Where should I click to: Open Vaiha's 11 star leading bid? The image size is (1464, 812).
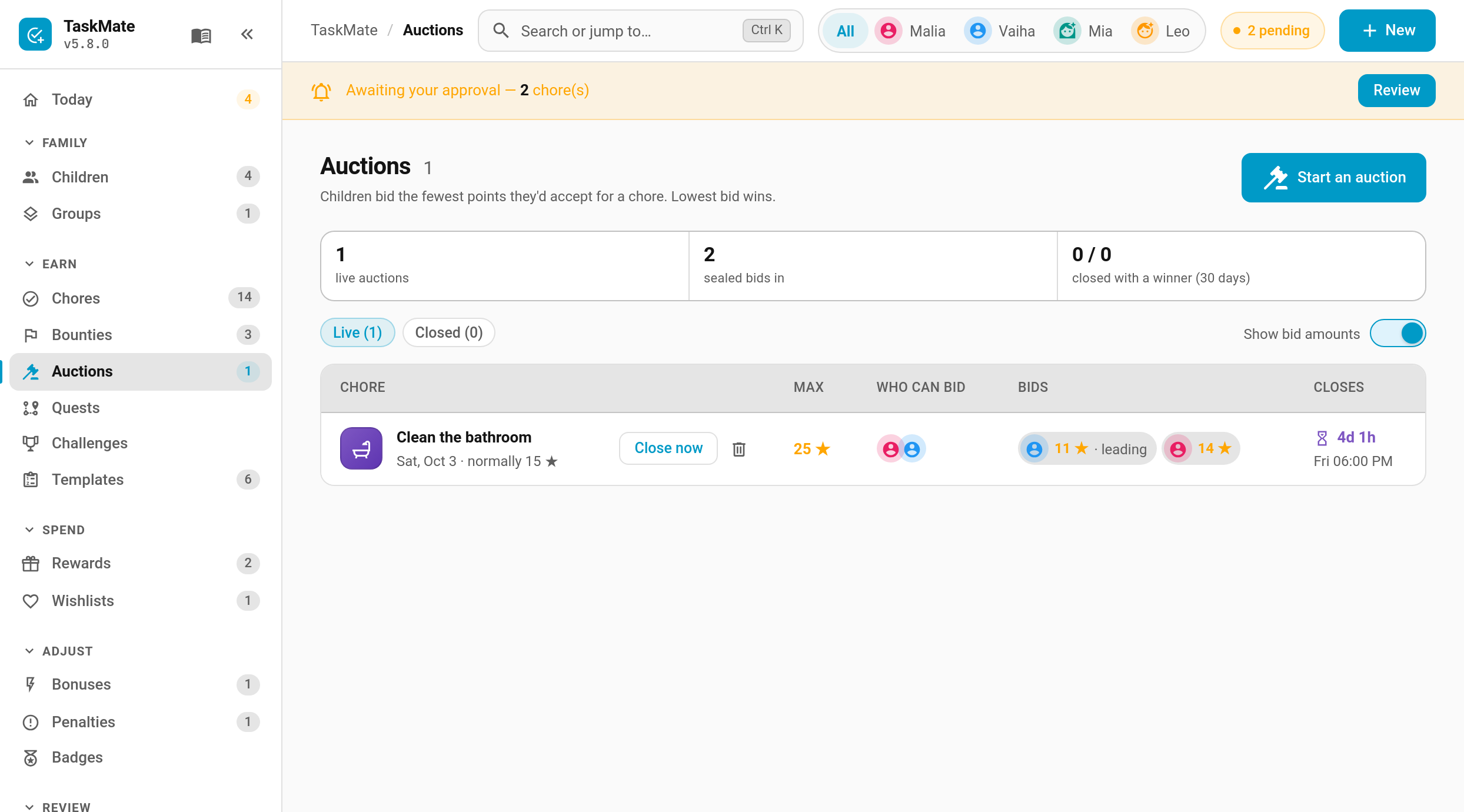pos(1087,448)
